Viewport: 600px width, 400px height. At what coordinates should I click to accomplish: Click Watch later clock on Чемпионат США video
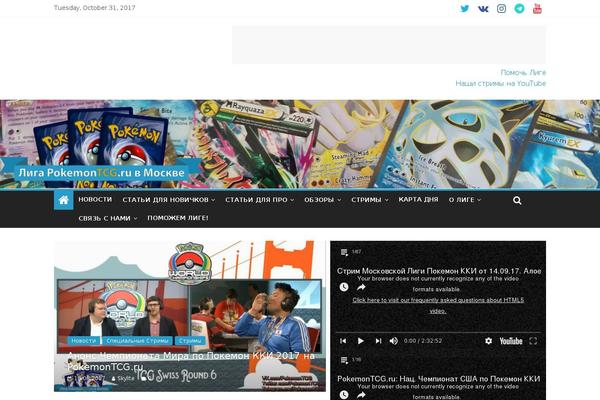coord(344,395)
